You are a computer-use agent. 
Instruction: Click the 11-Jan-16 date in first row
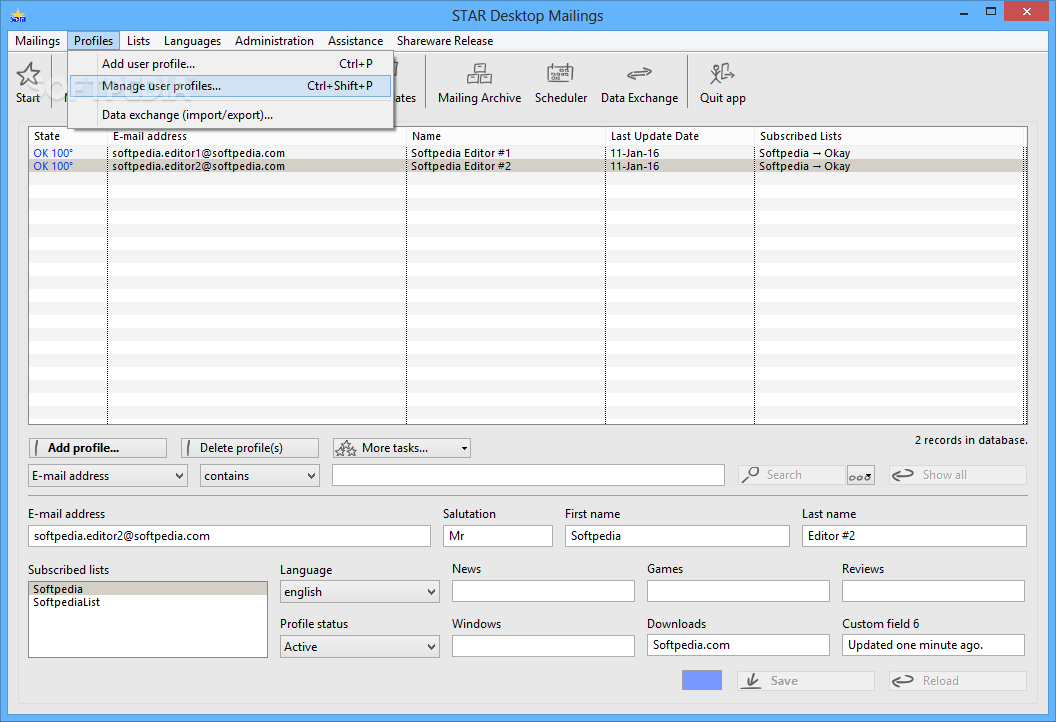point(634,154)
